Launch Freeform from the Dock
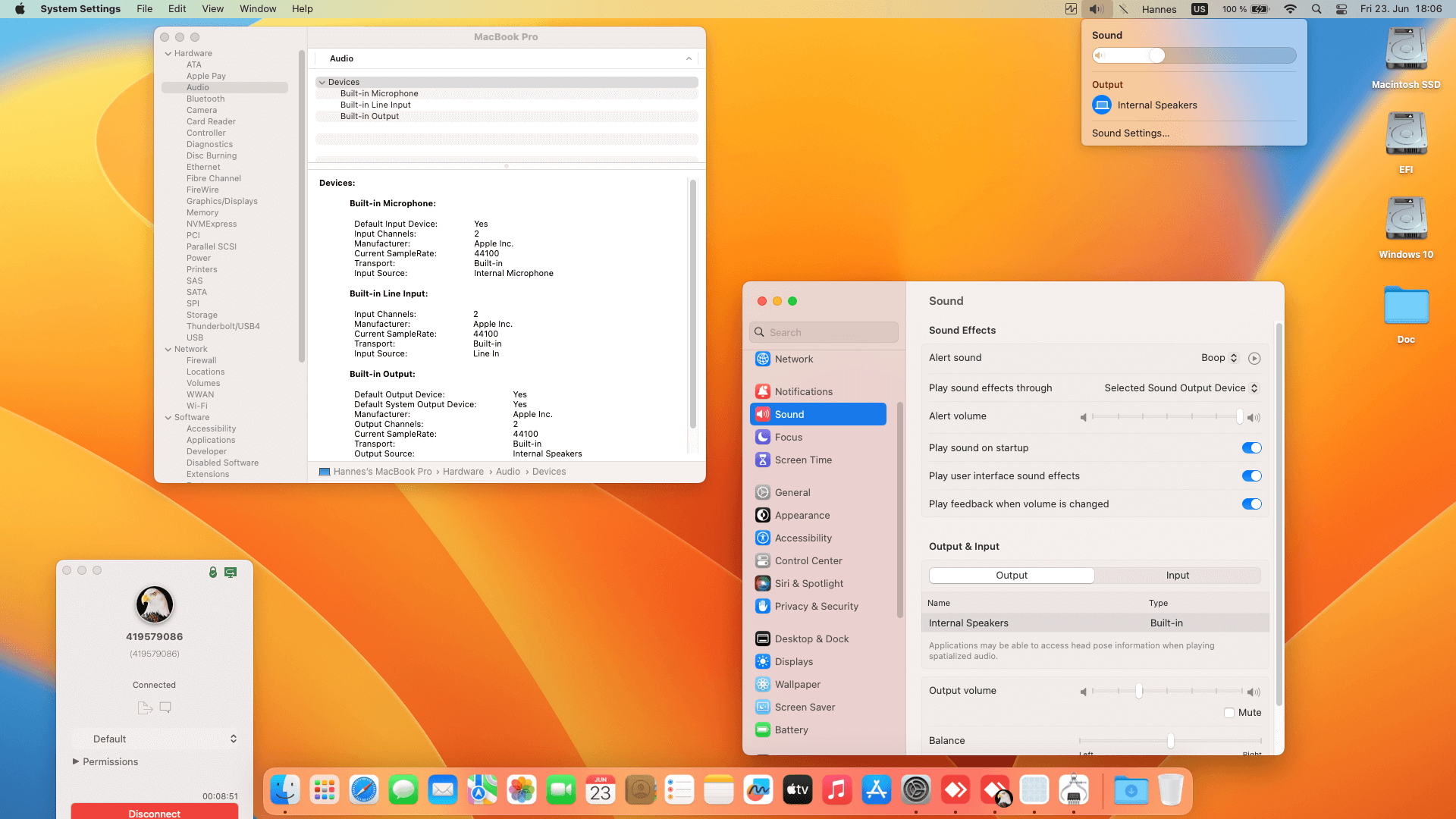The image size is (1456, 819). (x=758, y=790)
